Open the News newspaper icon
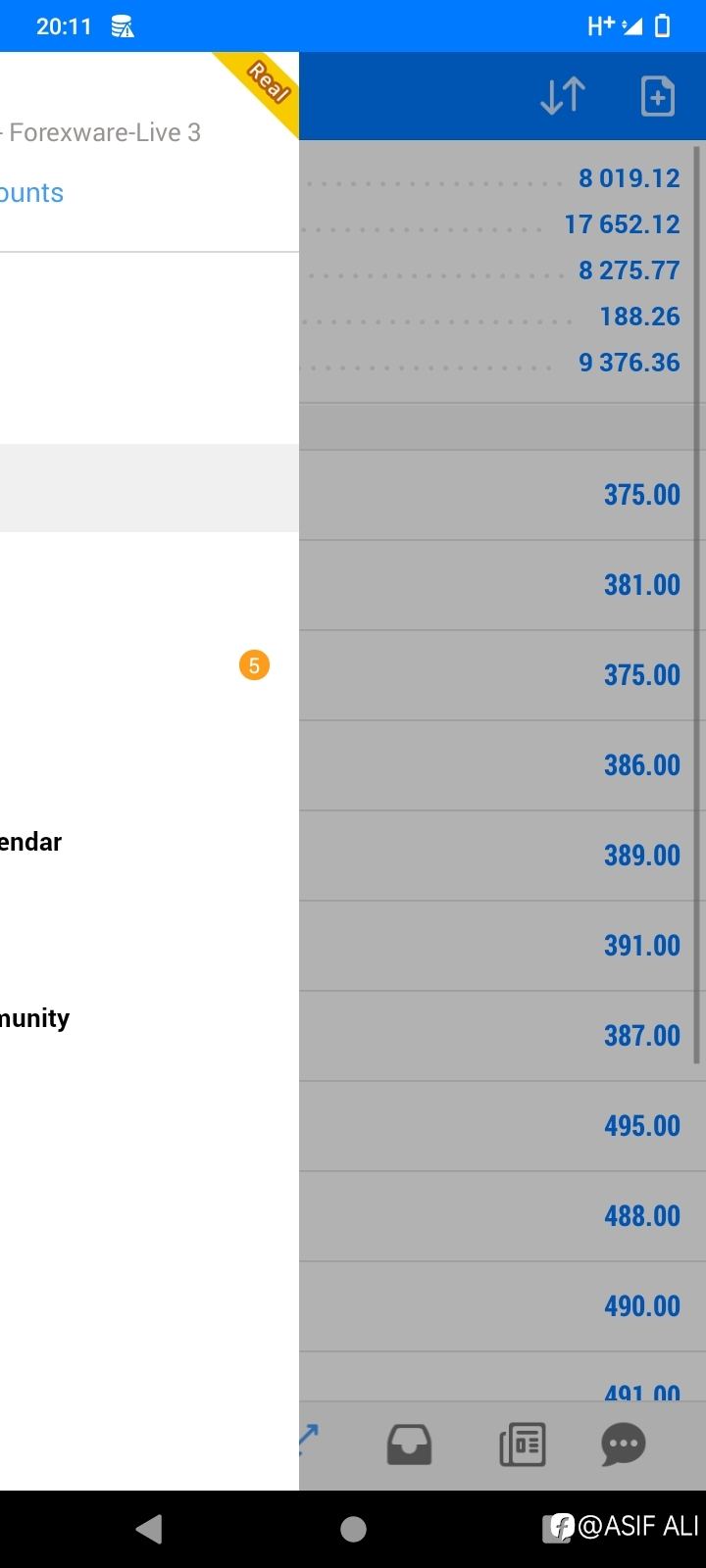 pyautogui.click(x=523, y=1445)
